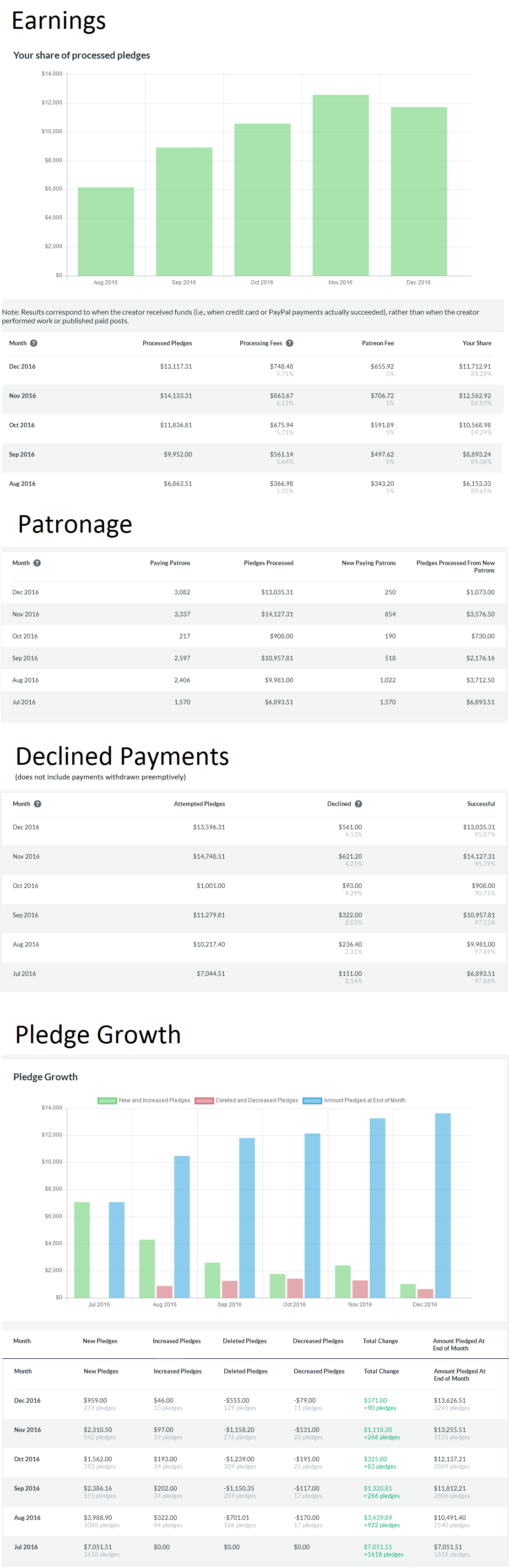Open help icon next to Declined column header
Image resolution: width=509 pixels, height=1568 pixels.
coord(359,804)
